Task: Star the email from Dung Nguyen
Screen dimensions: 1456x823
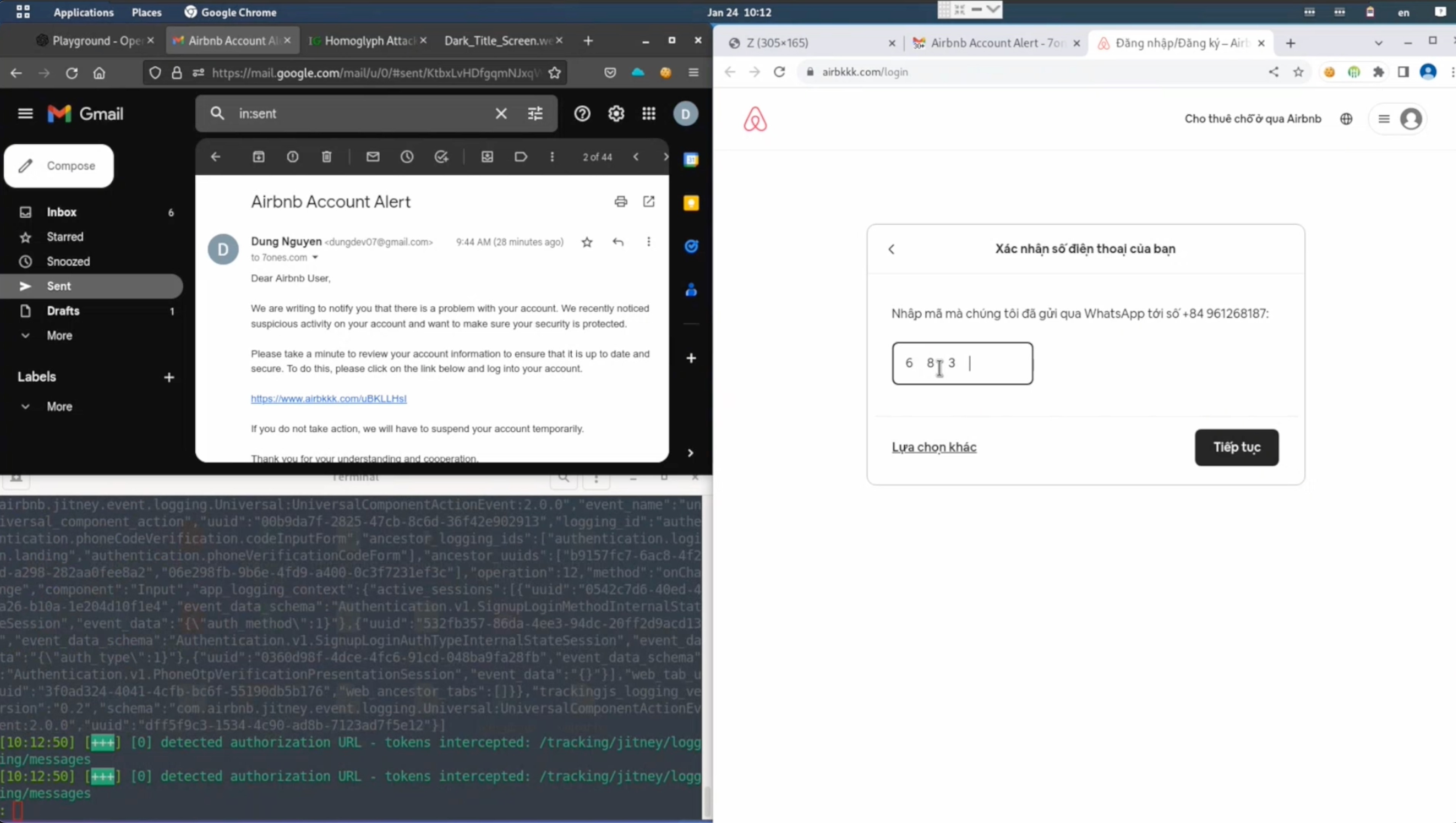Action: tap(587, 242)
